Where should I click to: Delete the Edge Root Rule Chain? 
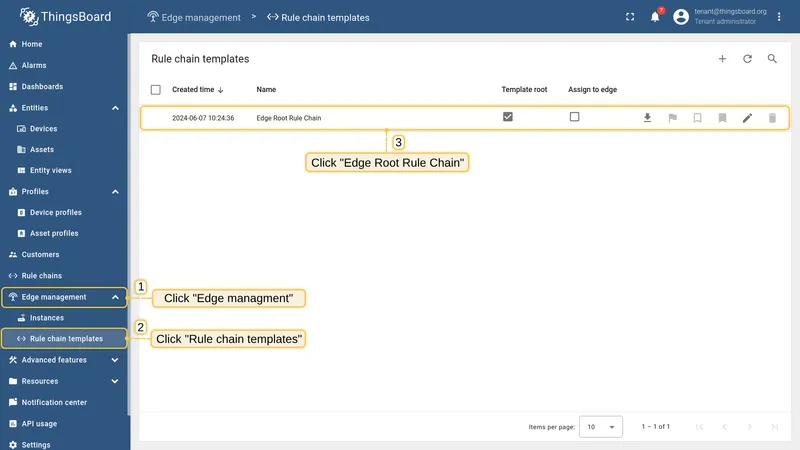click(772, 118)
